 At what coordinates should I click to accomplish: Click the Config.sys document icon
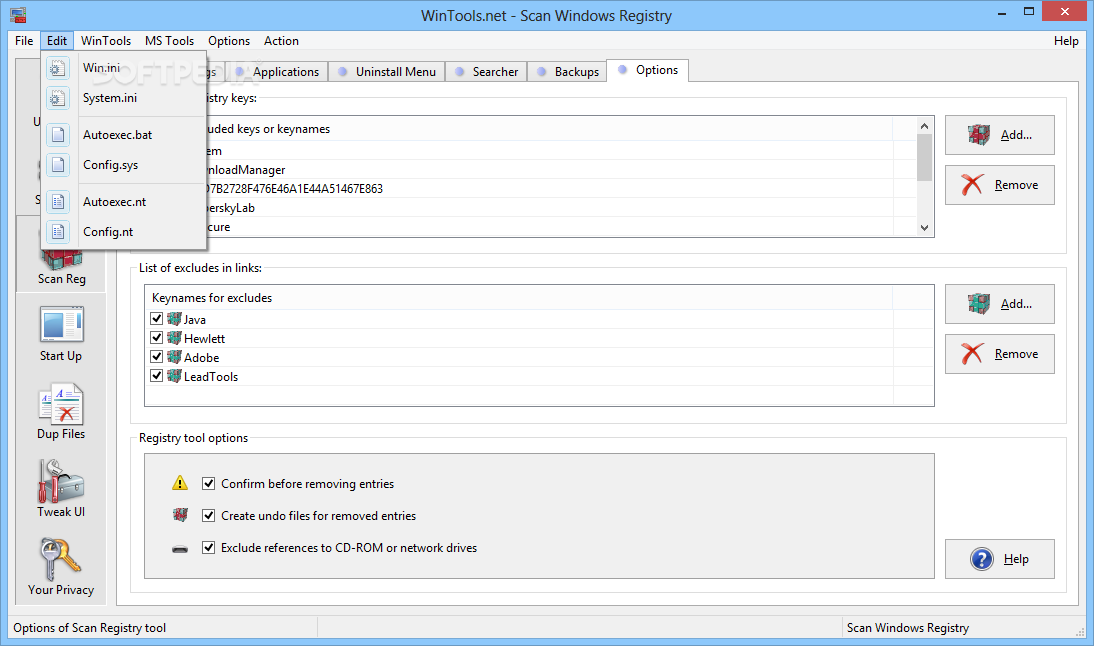58,165
